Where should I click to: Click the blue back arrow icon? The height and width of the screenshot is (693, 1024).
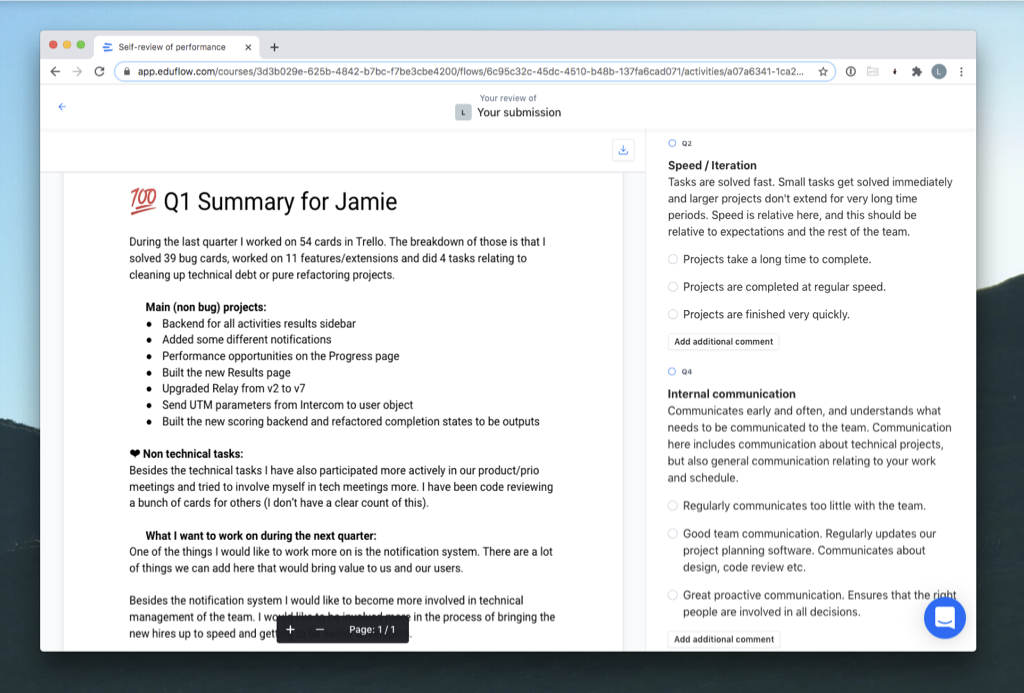click(x=62, y=106)
